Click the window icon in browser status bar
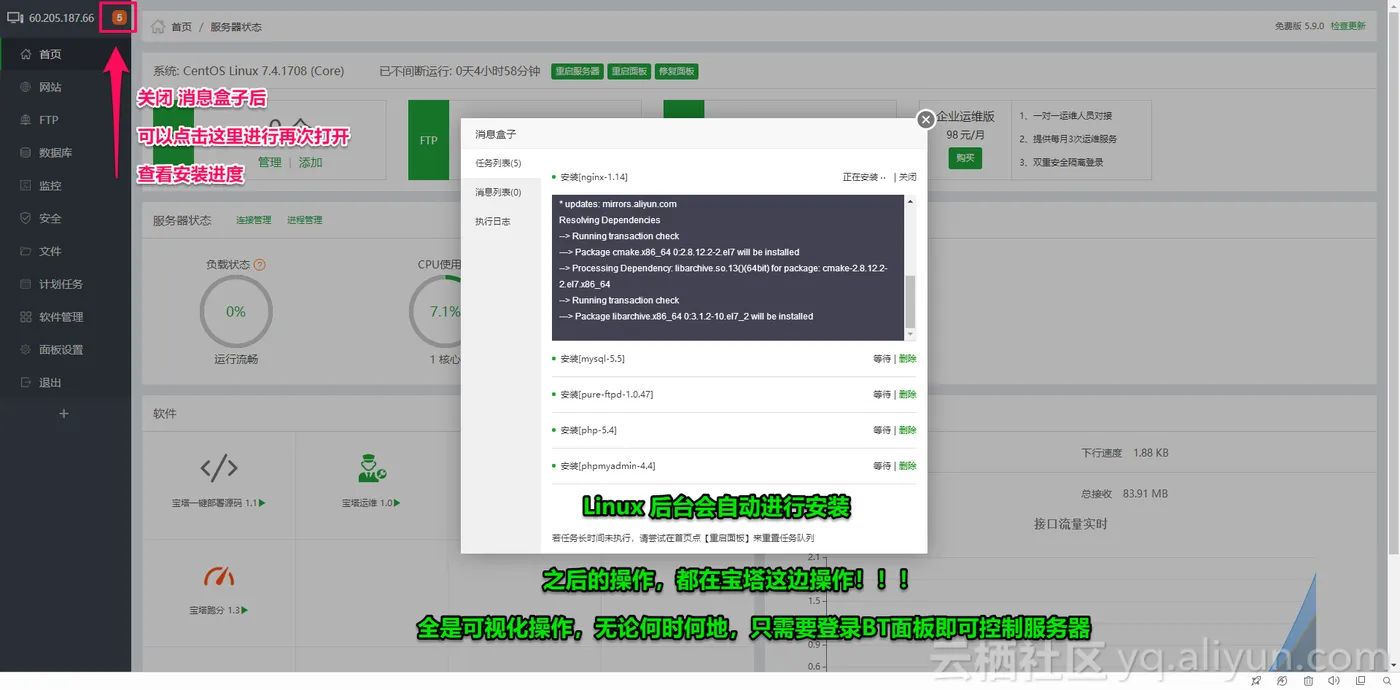Screen dimensions: 1400x690 pos(1359,681)
